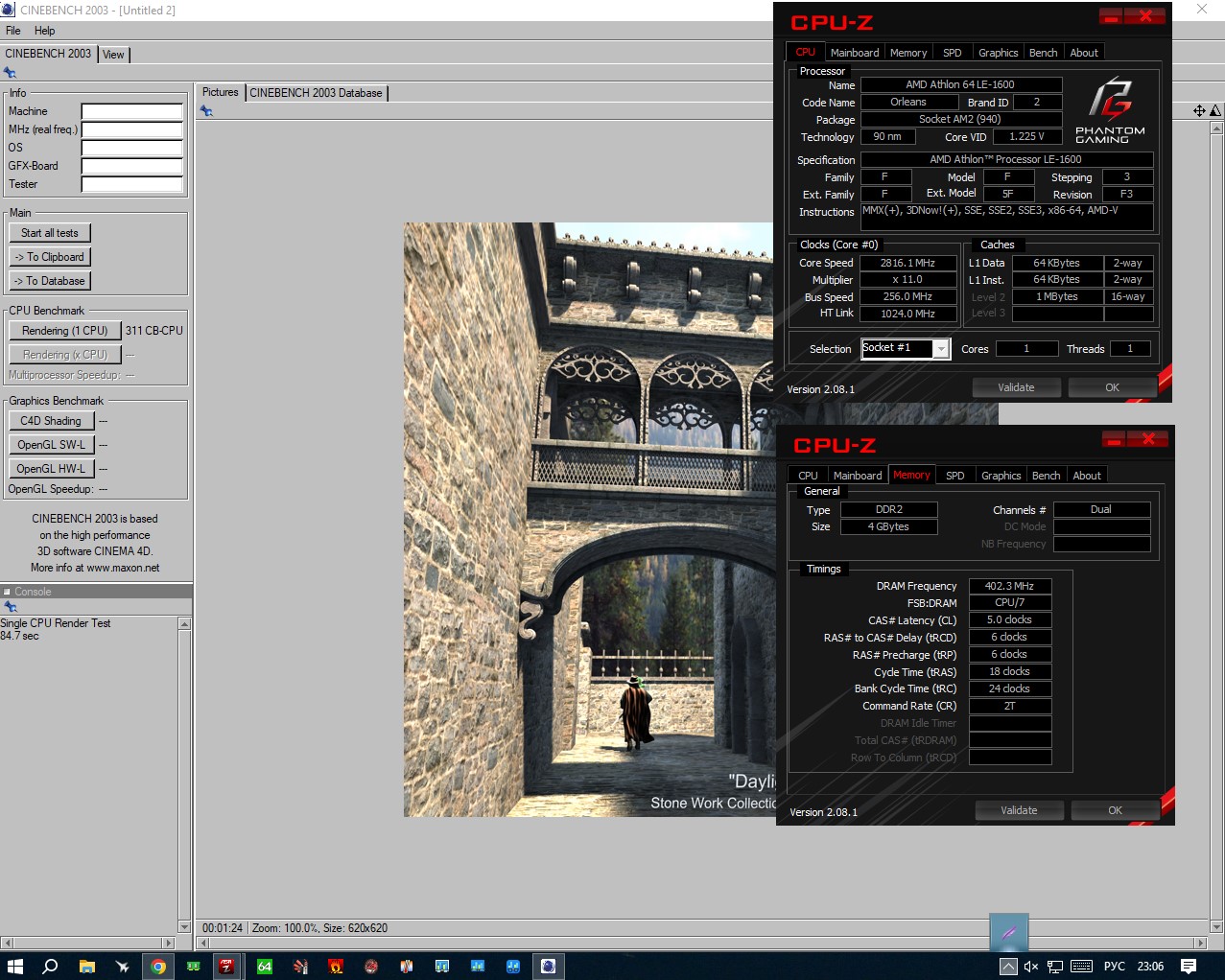Run the OpenGL SW-L test
The height and width of the screenshot is (980, 1225).
pyautogui.click(x=52, y=445)
